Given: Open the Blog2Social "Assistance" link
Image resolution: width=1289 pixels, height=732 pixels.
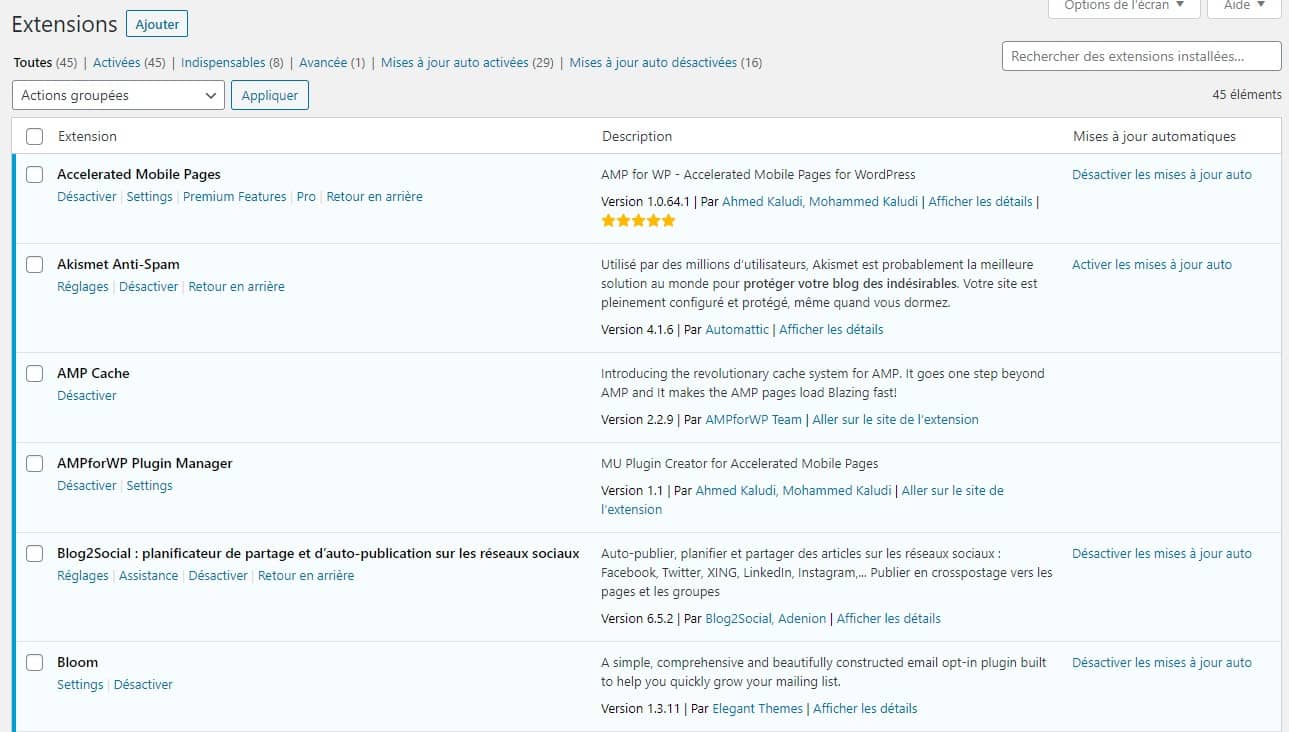Looking at the screenshot, I should (x=148, y=575).
